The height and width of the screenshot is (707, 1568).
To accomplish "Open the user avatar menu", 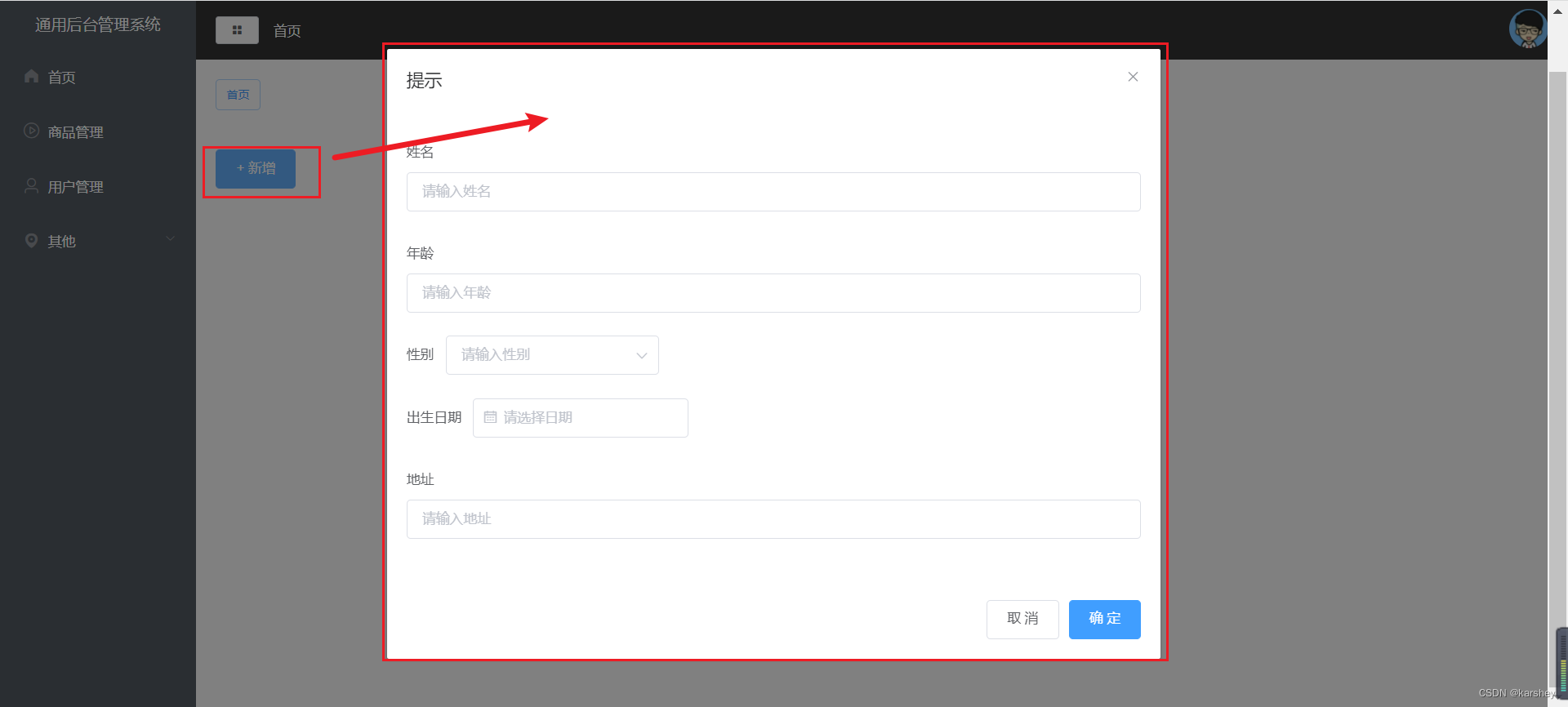I will [x=1527, y=29].
